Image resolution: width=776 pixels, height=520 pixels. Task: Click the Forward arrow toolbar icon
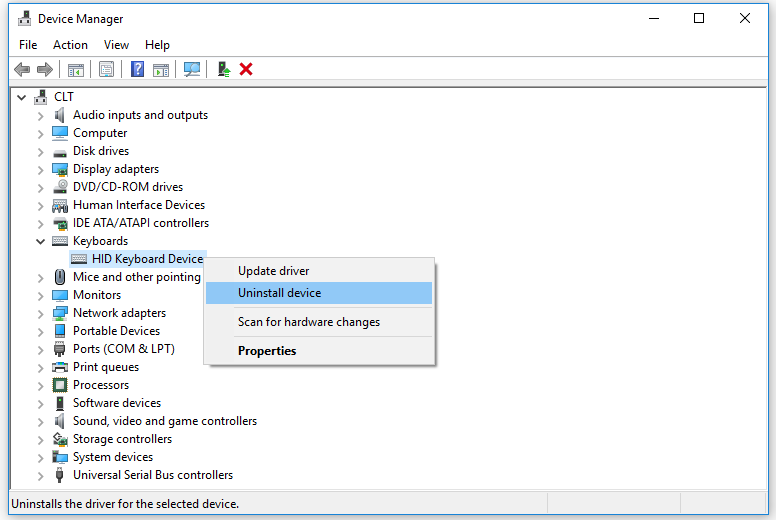pyautogui.click(x=45, y=69)
